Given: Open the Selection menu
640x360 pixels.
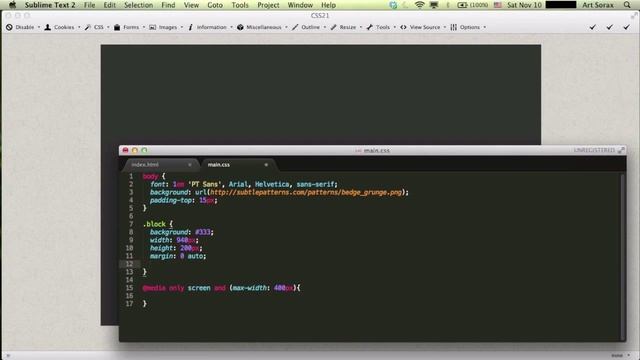Looking at the screenshot, I should (138, 5).
